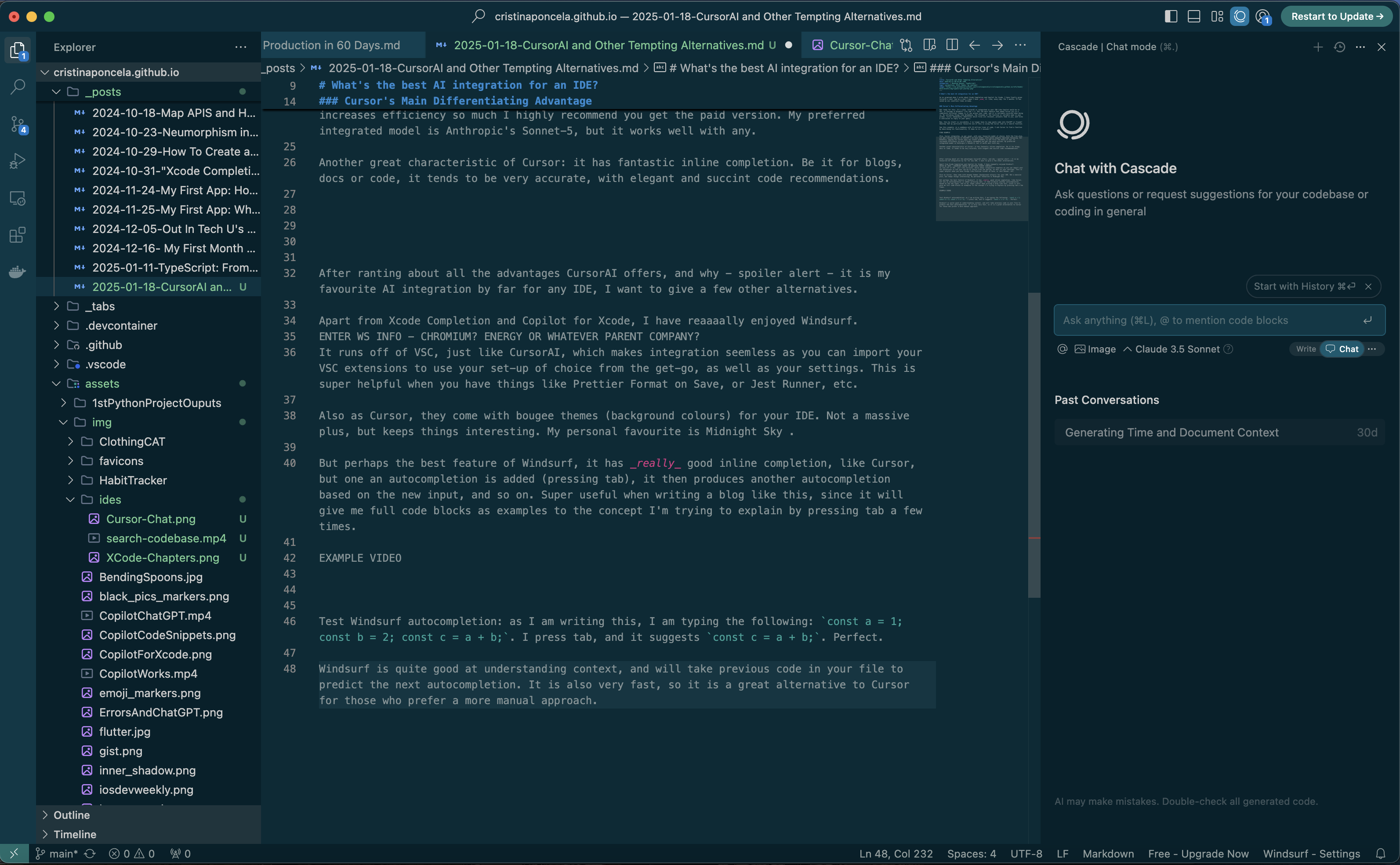
Task: Open past conversation Generating Time and Document Context
Action: click(x=1219, y=432)
